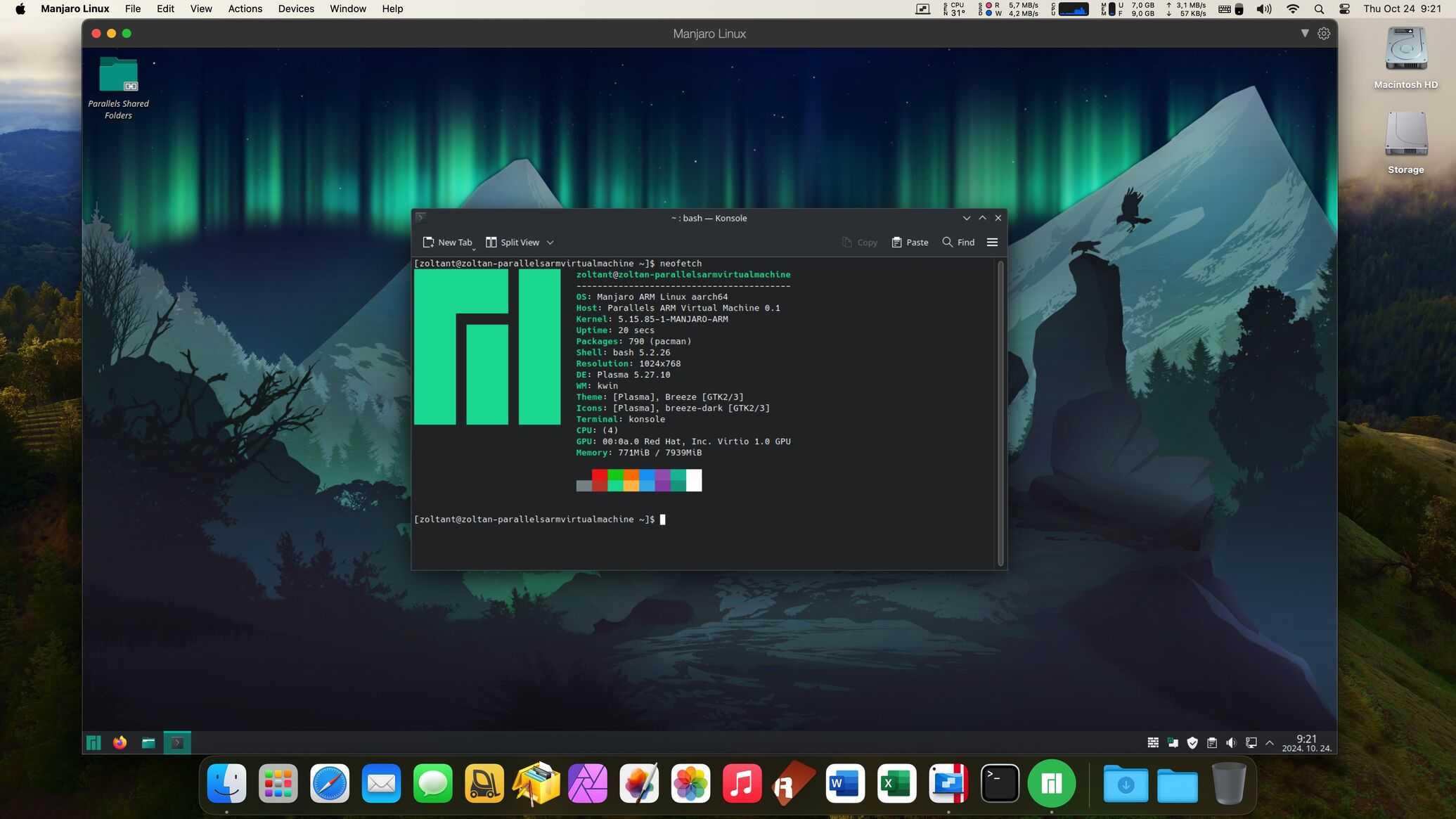This screenshot has height=819, width=1456.
Task: Launch Firefox from the Plasma panel
Action: [x=120, y=742]
